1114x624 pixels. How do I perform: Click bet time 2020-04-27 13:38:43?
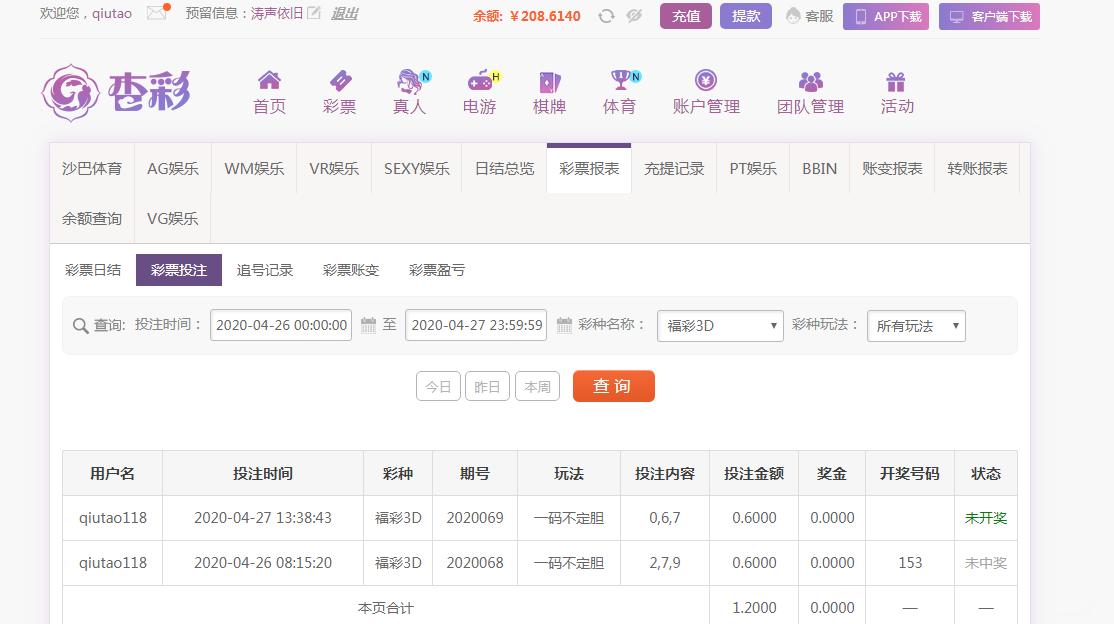click(x=263, y=518)
